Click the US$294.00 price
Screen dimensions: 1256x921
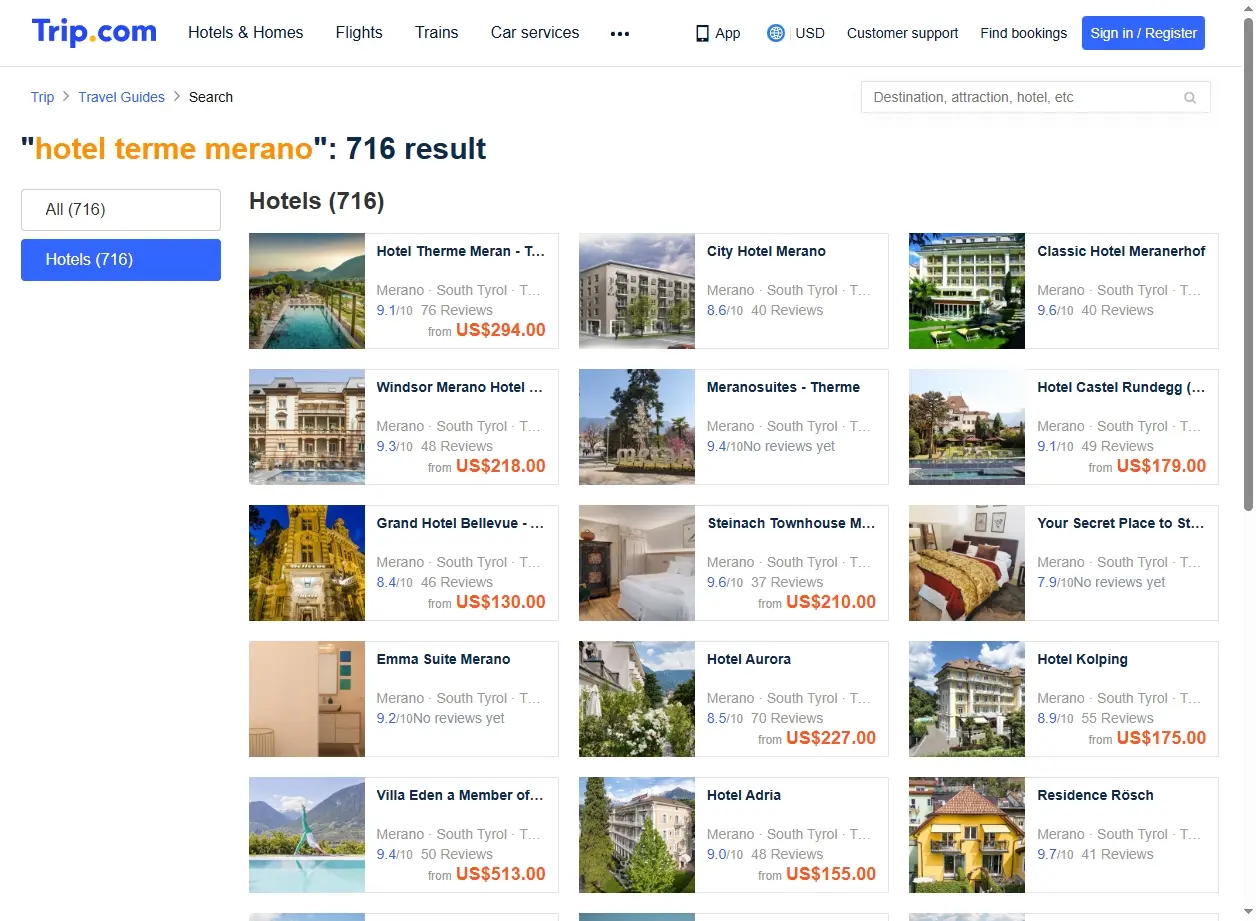(501, 330)
